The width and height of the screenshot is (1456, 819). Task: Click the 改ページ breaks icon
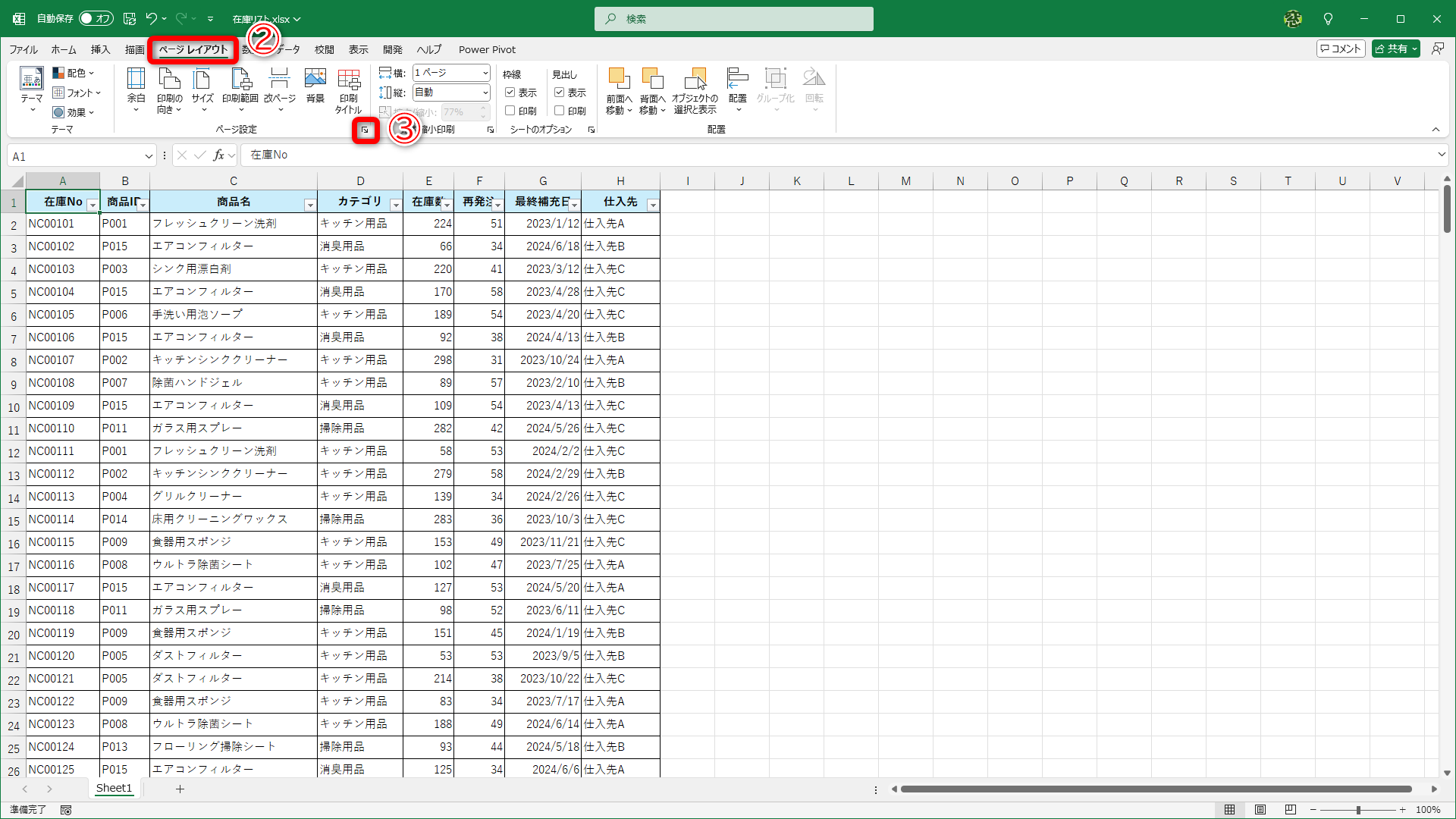pyautogui.click(x=279, y=80)
